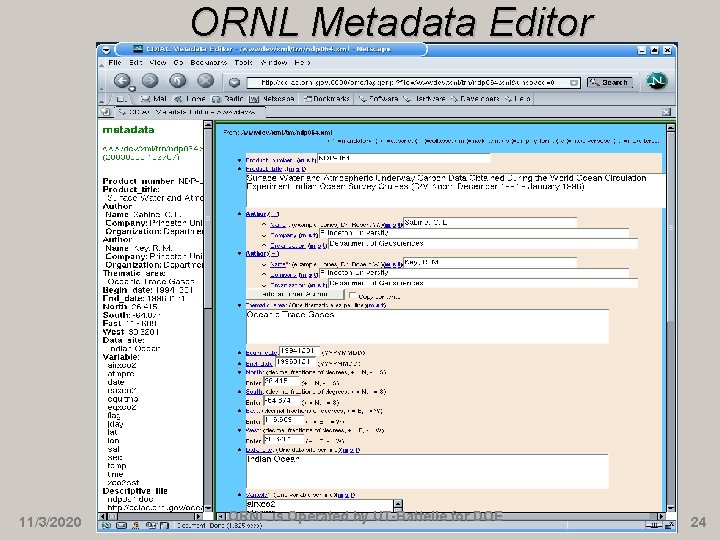
Task: Open the Software bookmark folder
Action: pos(378,99)
